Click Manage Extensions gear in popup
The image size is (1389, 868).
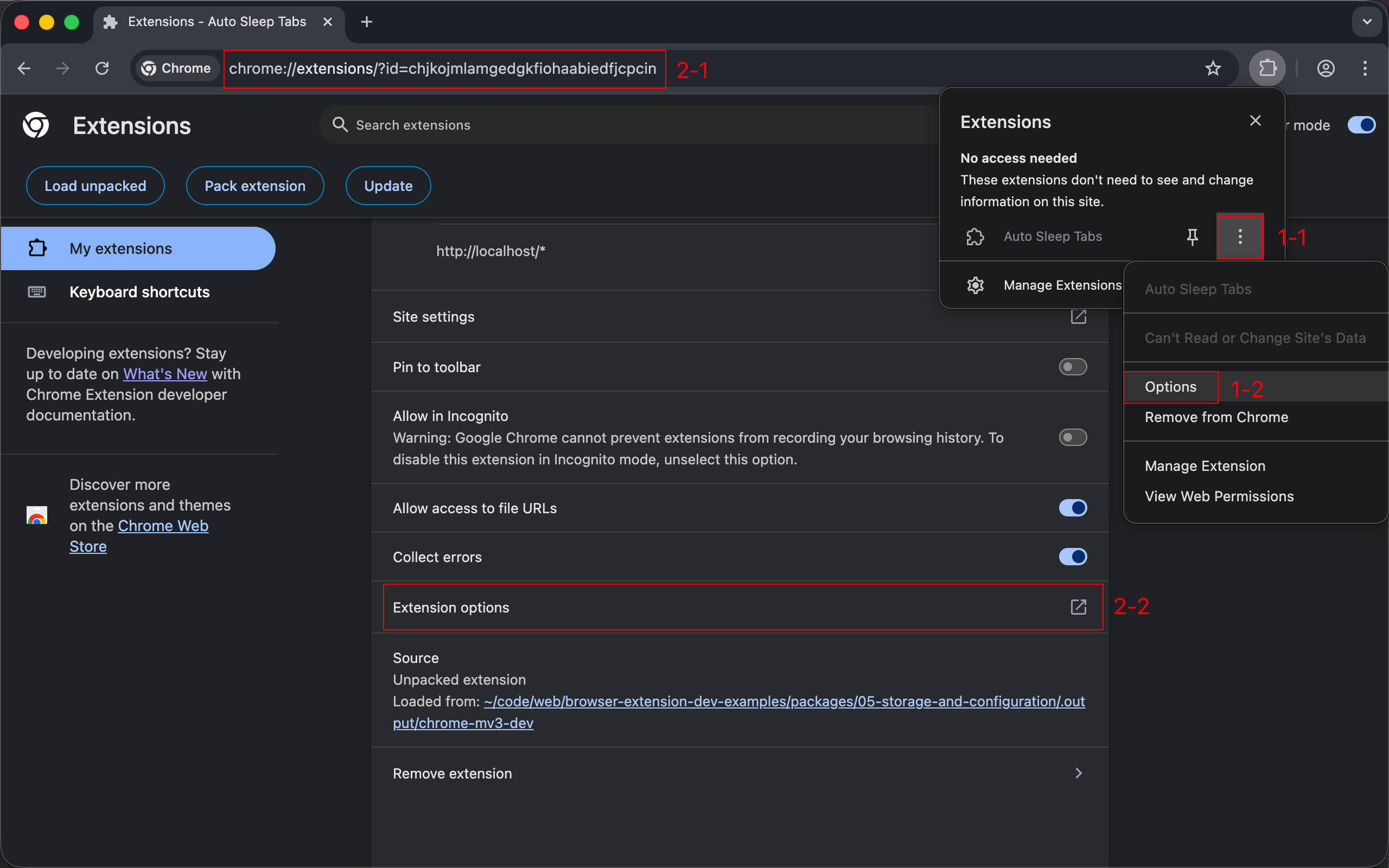pyautogui.click(x=976, y=285)
